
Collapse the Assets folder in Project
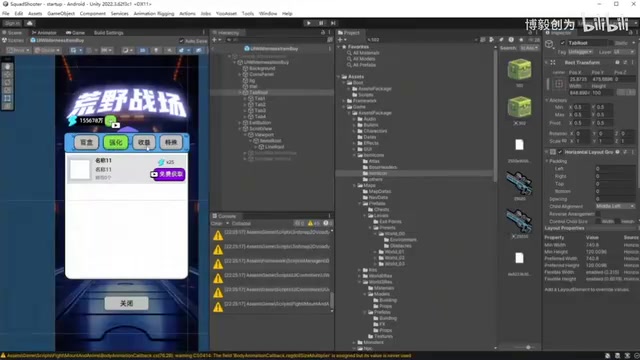pyautogui.click(x=339, y=77)
